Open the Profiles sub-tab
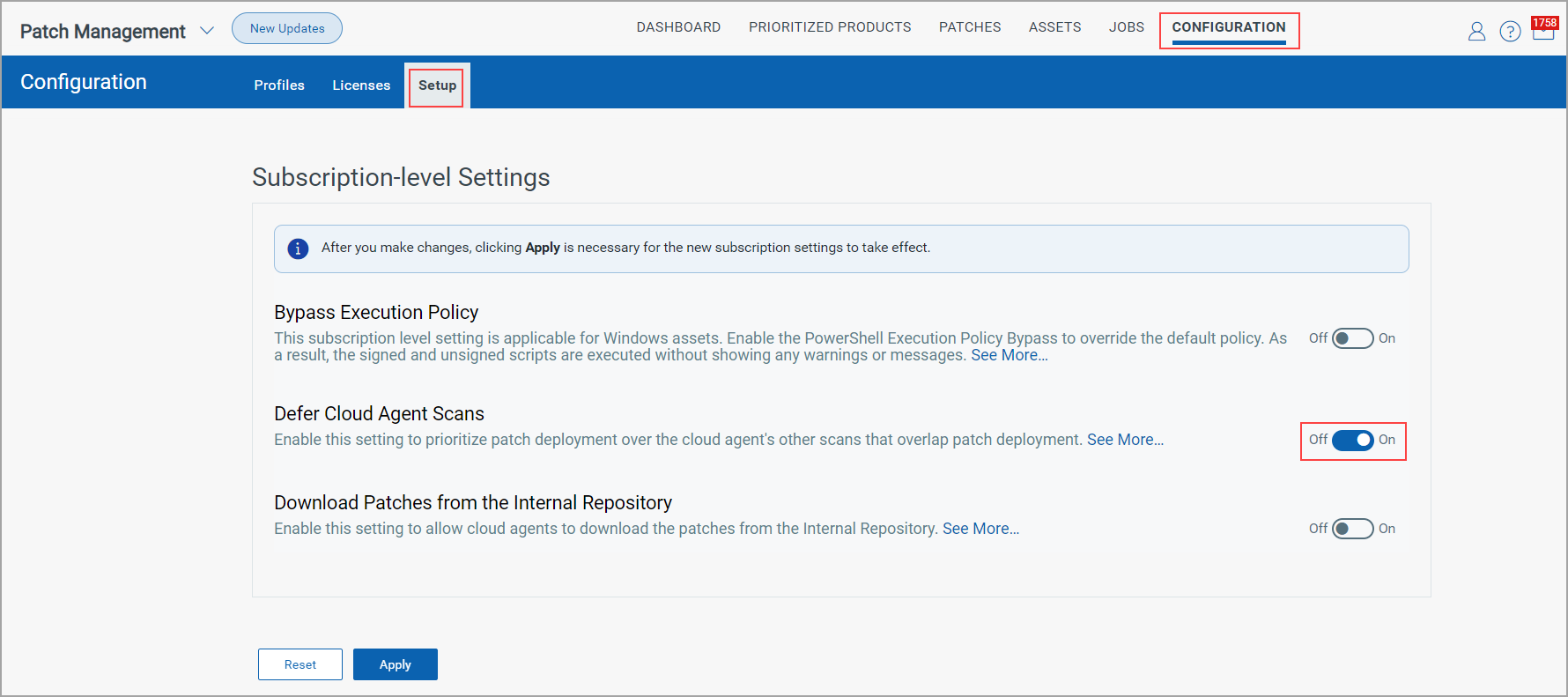 [x=279, y=85]
